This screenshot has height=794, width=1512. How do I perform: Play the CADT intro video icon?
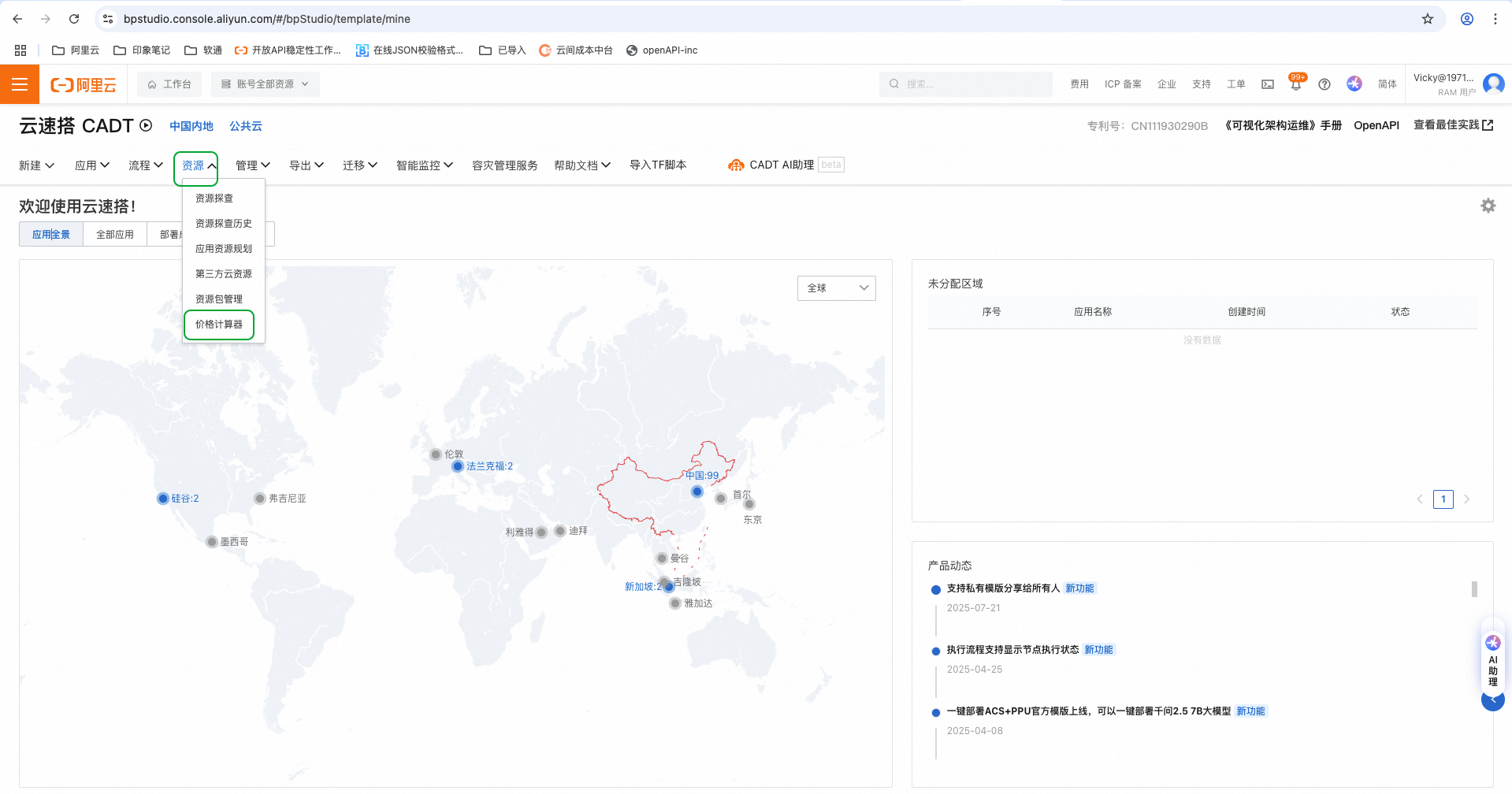[146, 125]
